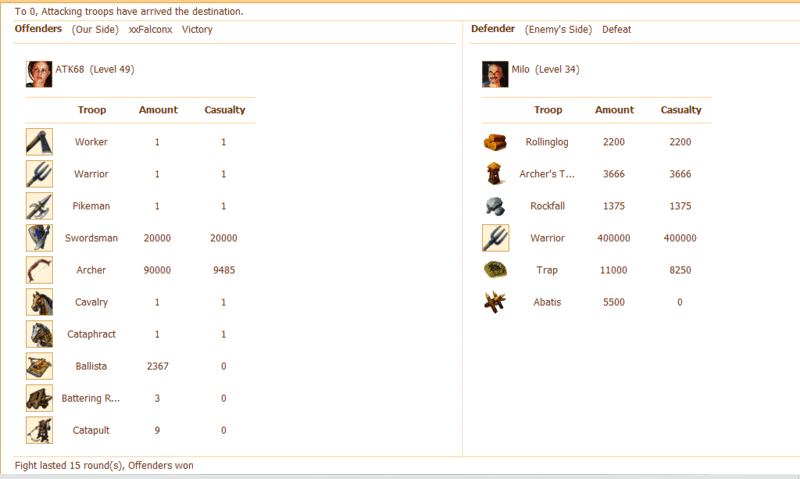Click the Abatis defense icon
Viewport: 800px width, 479px height.
495,302
